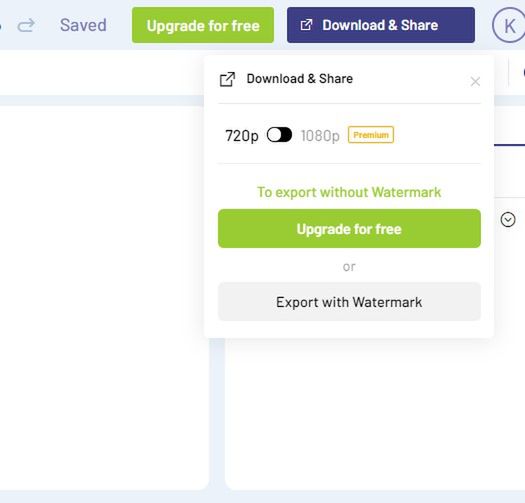
Task: Click the 'To export without Watermark' text
Action: 349,192
